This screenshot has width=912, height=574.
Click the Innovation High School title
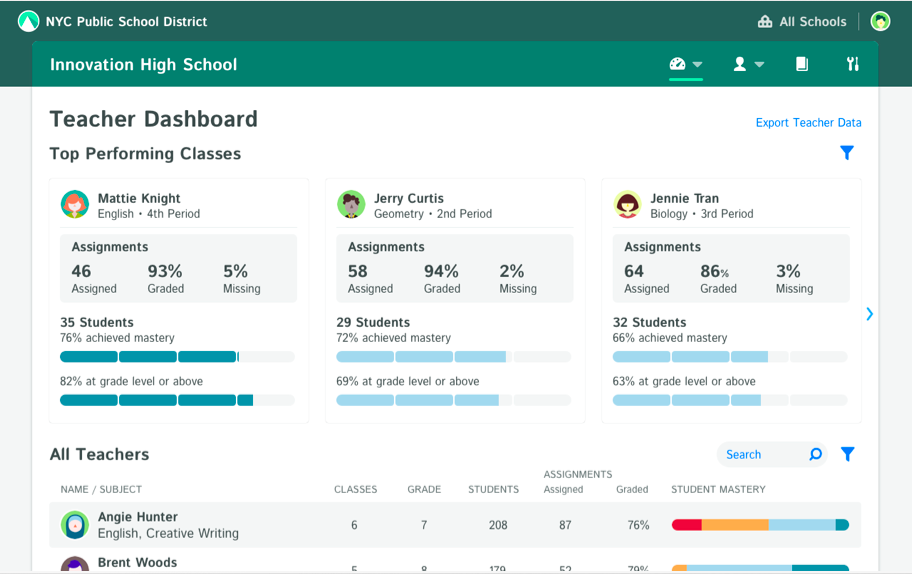(x=144, y=65)
